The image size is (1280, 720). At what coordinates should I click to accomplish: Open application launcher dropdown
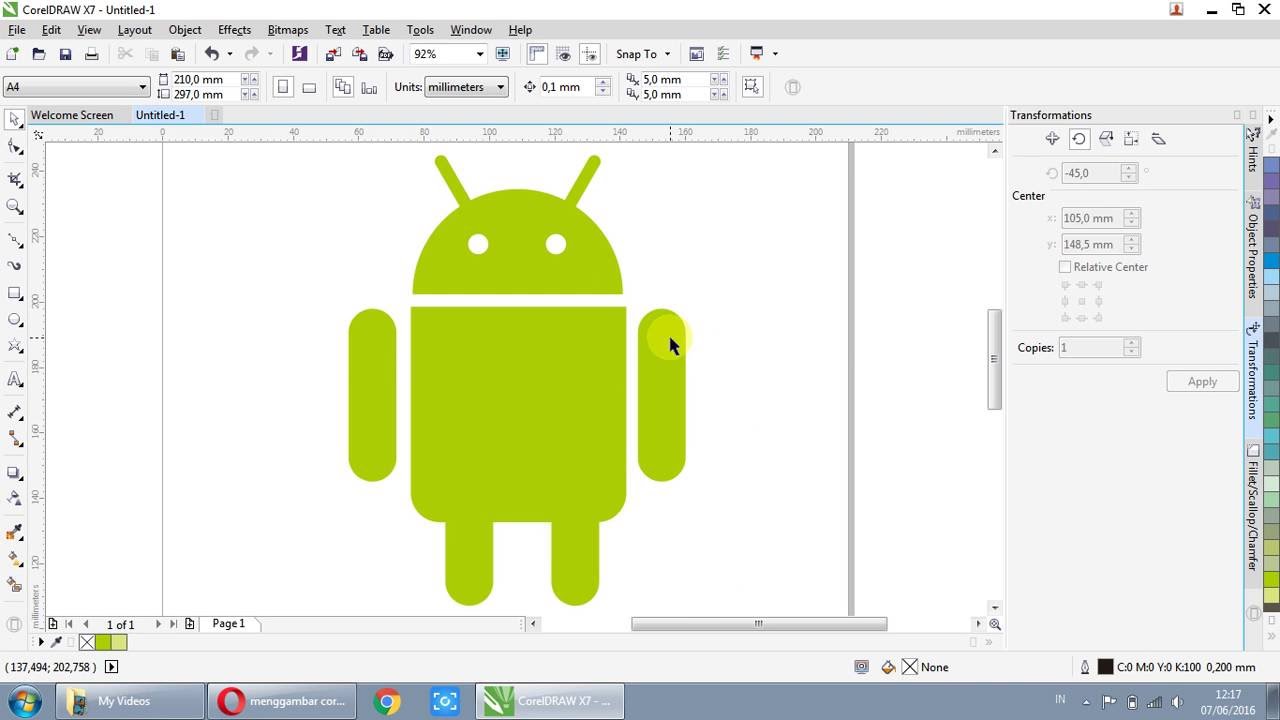click(775, 54)
